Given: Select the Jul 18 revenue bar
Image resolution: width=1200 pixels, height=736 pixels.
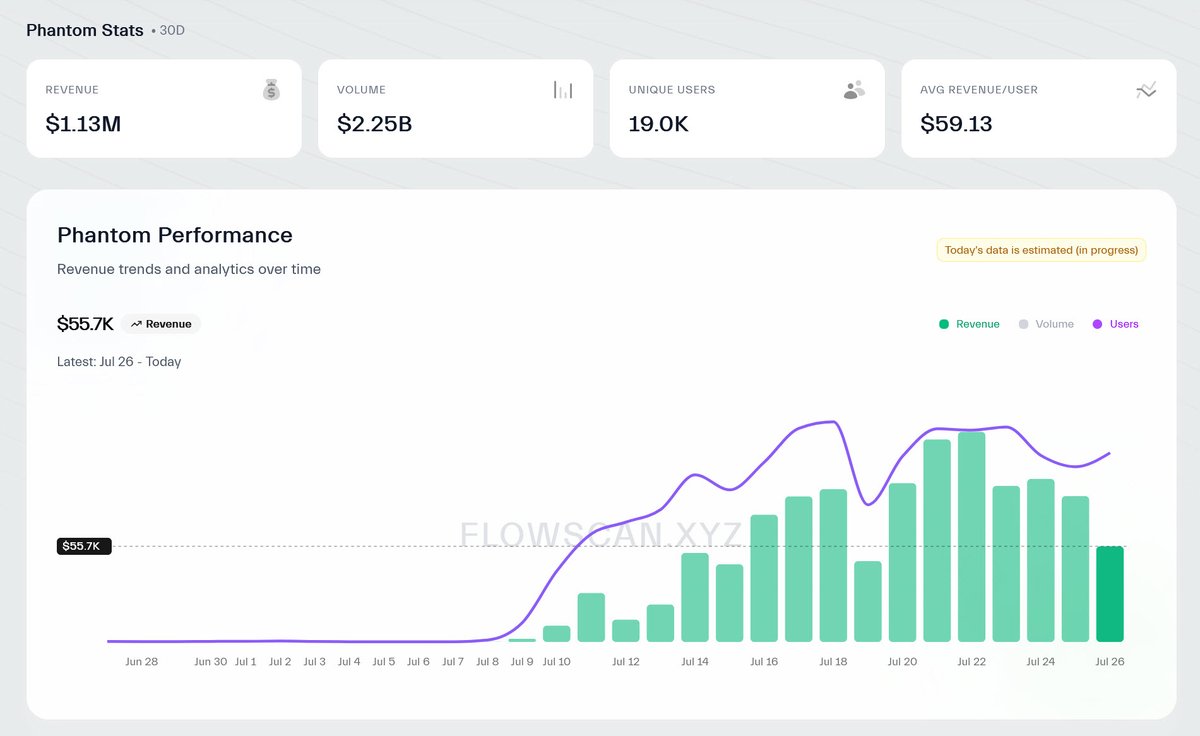Looking at the screenshot, I should (x=833, y=565).
